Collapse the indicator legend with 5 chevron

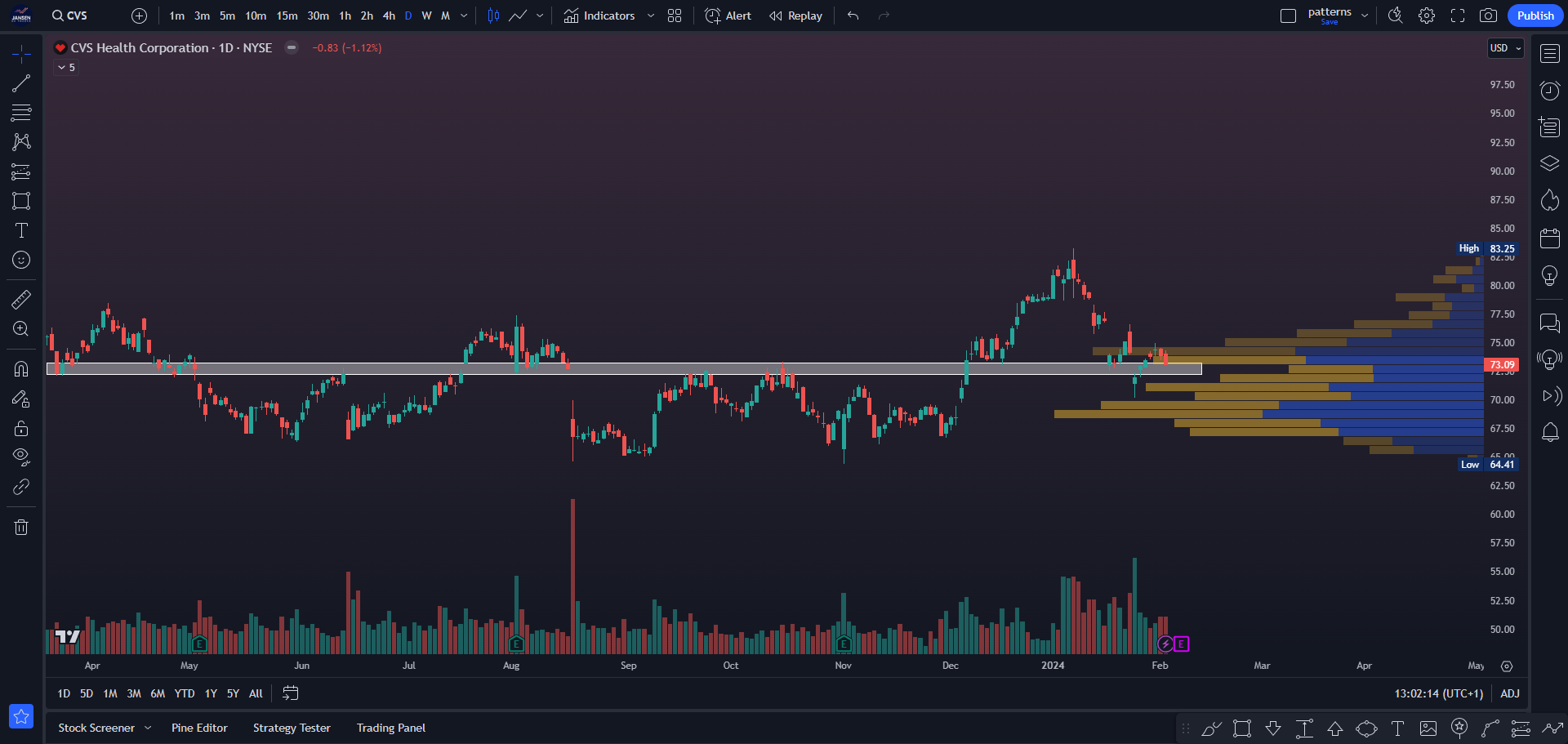pos(66,68)
